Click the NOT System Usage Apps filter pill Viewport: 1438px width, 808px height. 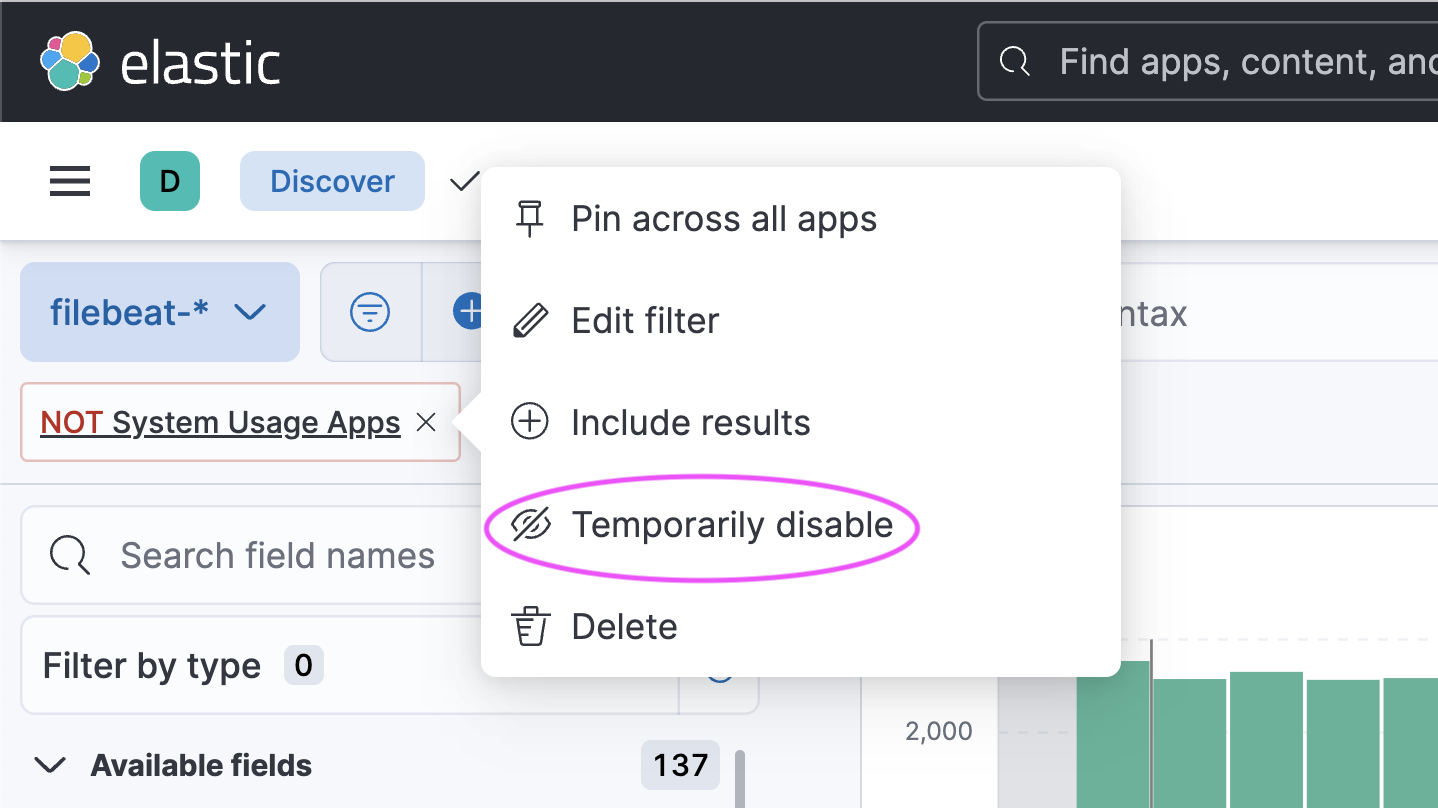click(x=220, y=423)
